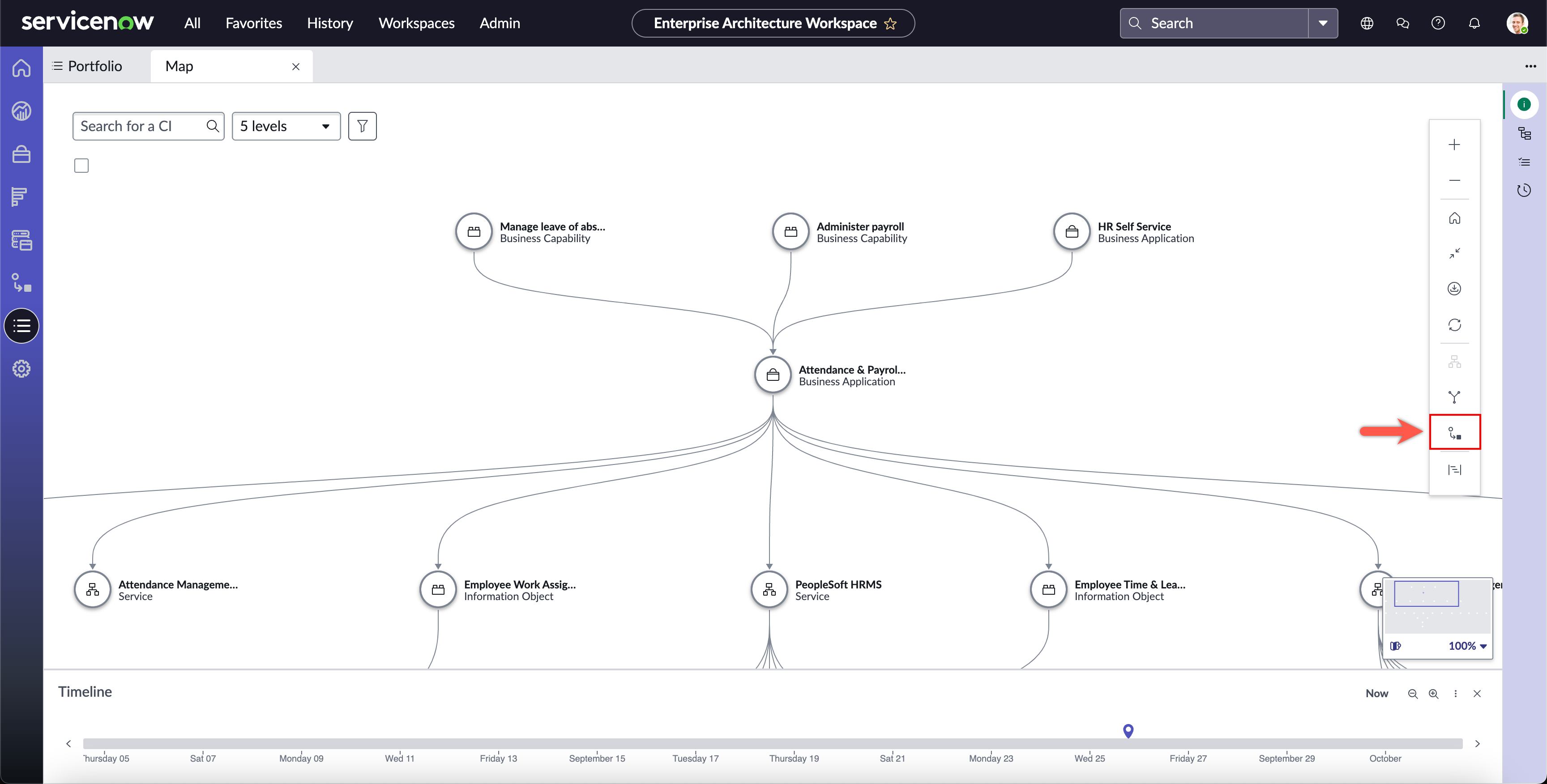This screenshot has width=1547, height=784.
Task: Open the checklist icon in right rail
Action: coord(1524,162)
